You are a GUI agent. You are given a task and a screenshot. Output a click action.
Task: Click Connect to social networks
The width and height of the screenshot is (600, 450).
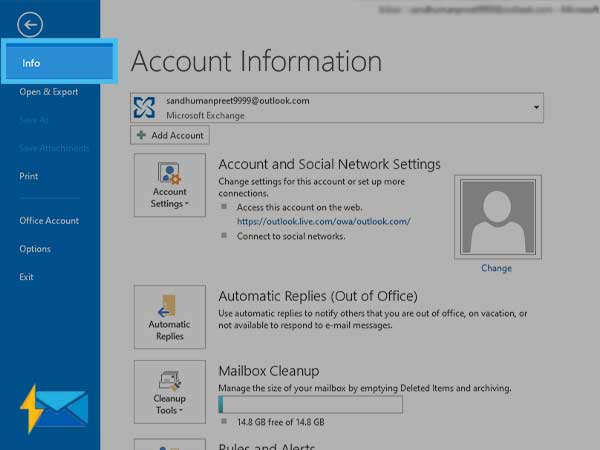291,236
